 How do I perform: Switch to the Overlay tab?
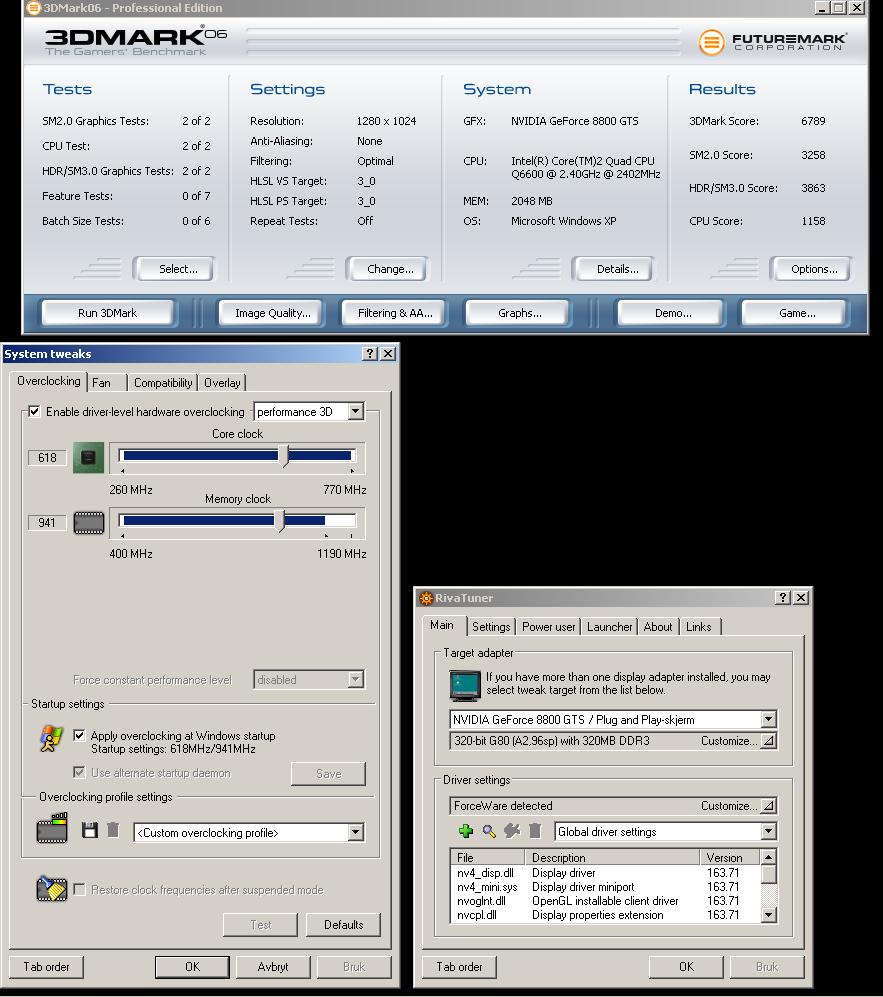point(222,383)
